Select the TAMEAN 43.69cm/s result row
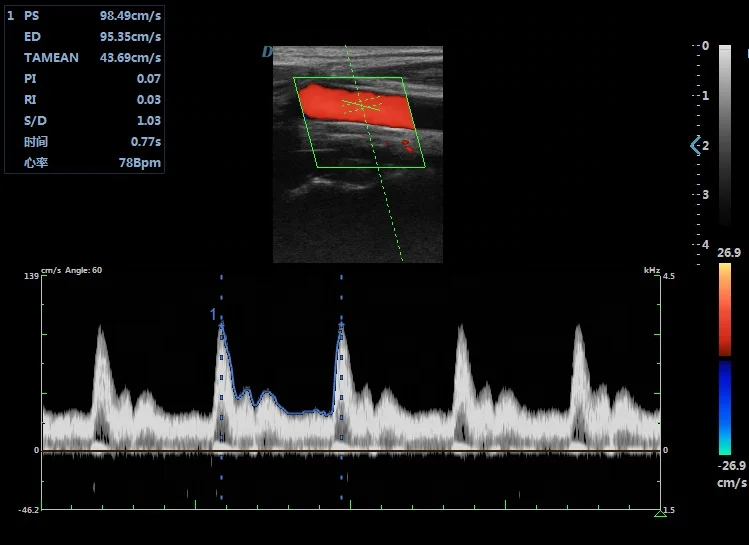The height and width of the screenshot is (545, 749). pyautogui.click(x=85, y=58)
